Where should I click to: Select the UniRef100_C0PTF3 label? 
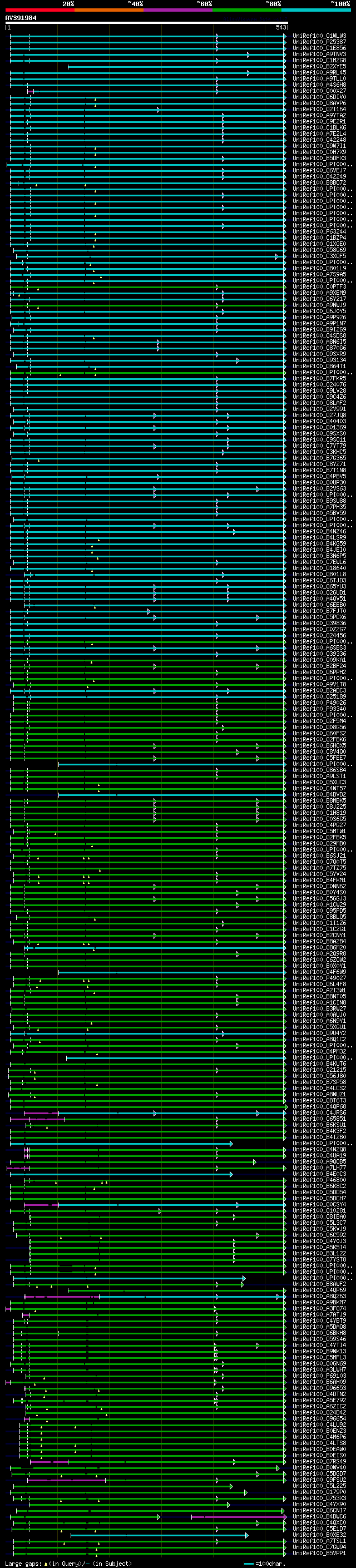(319, 286)
